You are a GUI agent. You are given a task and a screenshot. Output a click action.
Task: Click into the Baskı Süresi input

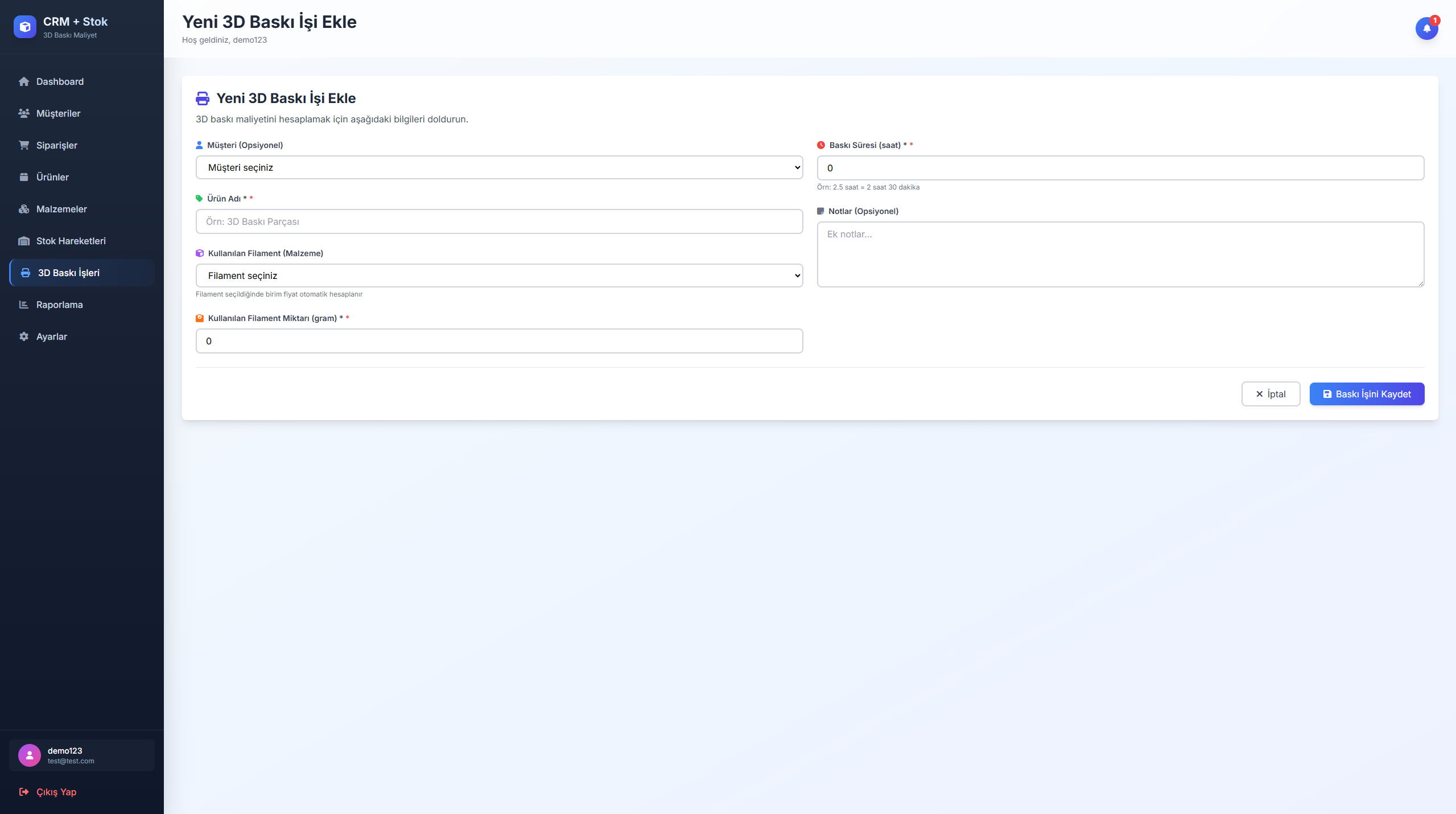1120,168
